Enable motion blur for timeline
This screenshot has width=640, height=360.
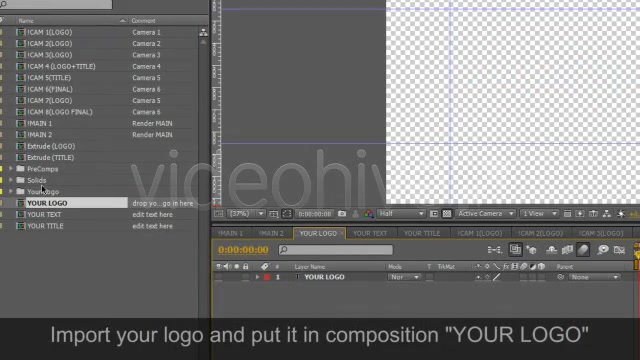tap(583, 250)
